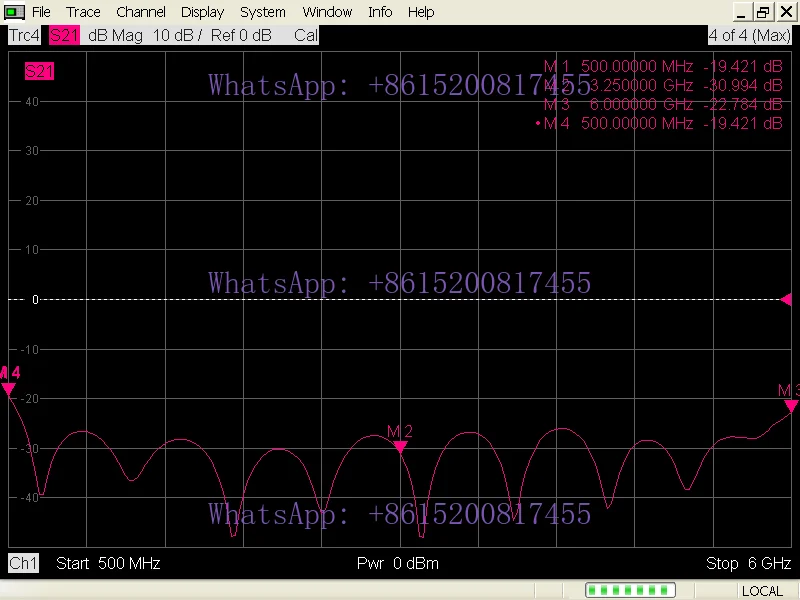Click the analyzer application icon in menu bar
The image size is (800, 600).
(14, 12)
